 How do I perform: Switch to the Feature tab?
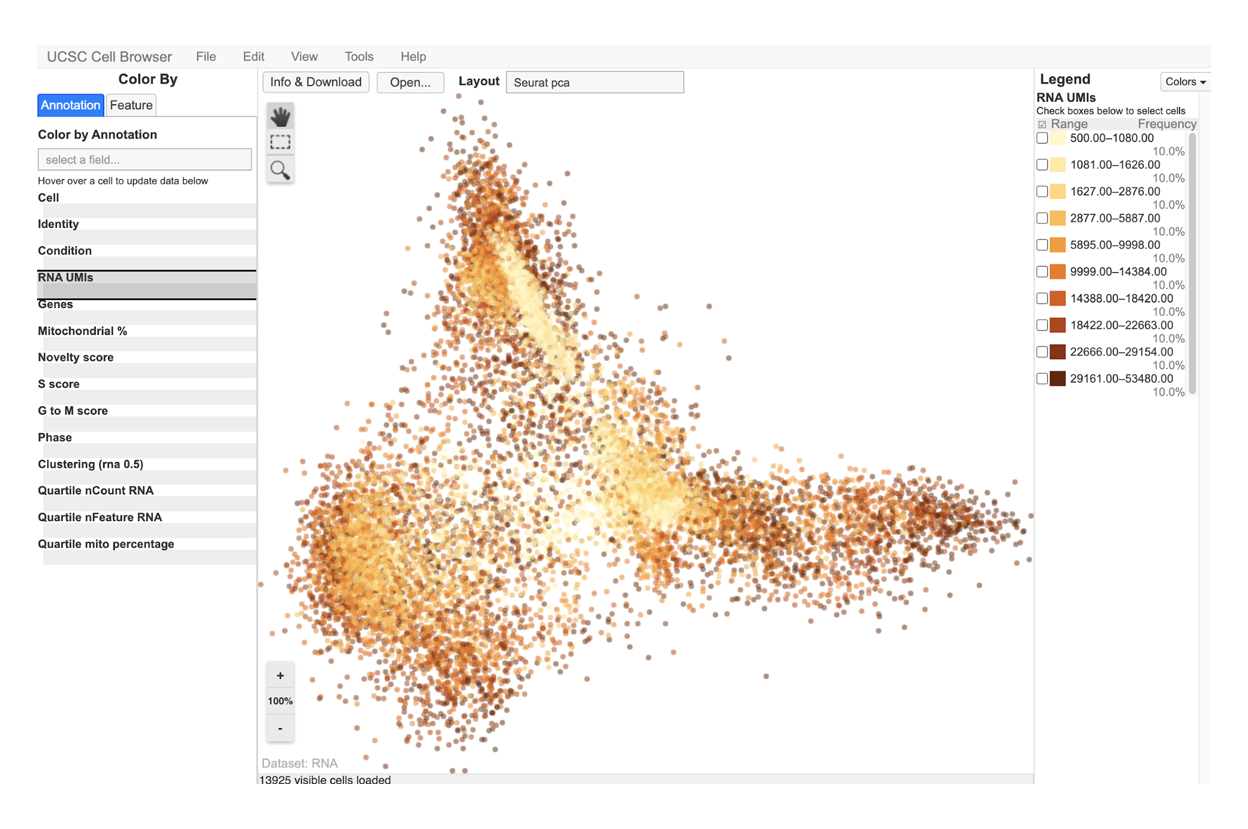(x=131, y=105)
